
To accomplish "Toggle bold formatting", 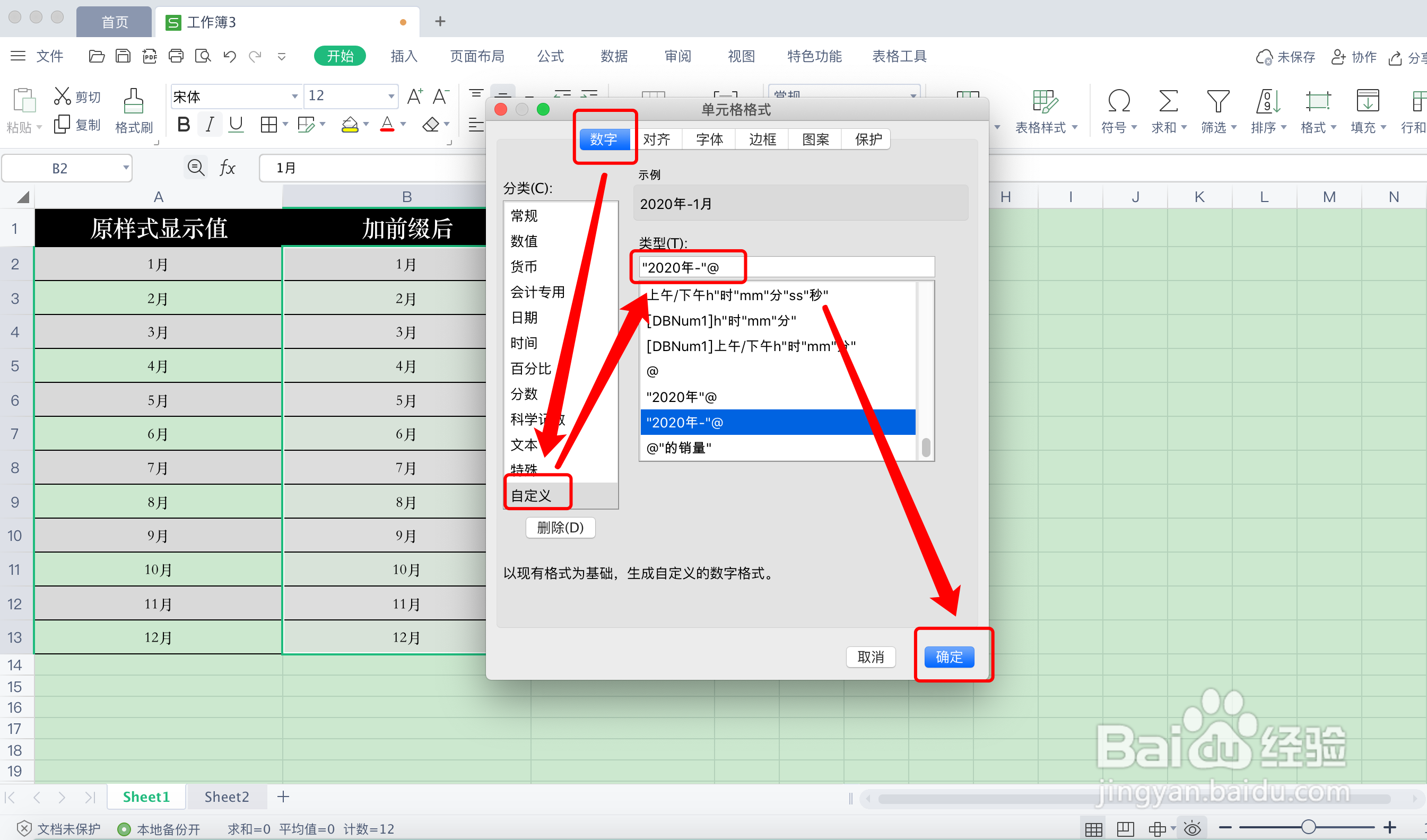I will [x=183, y=125].
